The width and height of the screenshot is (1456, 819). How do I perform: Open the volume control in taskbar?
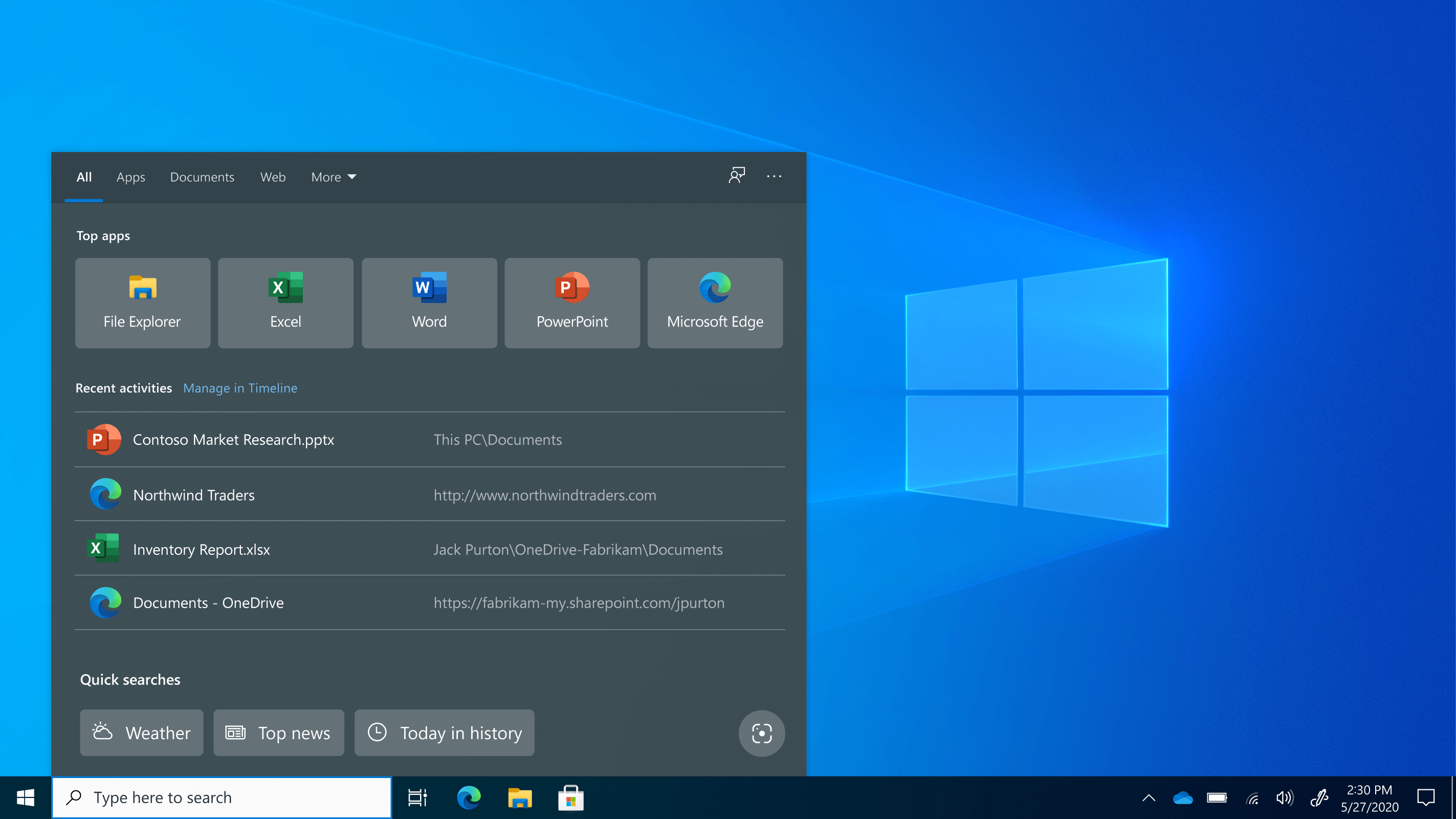click(x=1284, y=797)
